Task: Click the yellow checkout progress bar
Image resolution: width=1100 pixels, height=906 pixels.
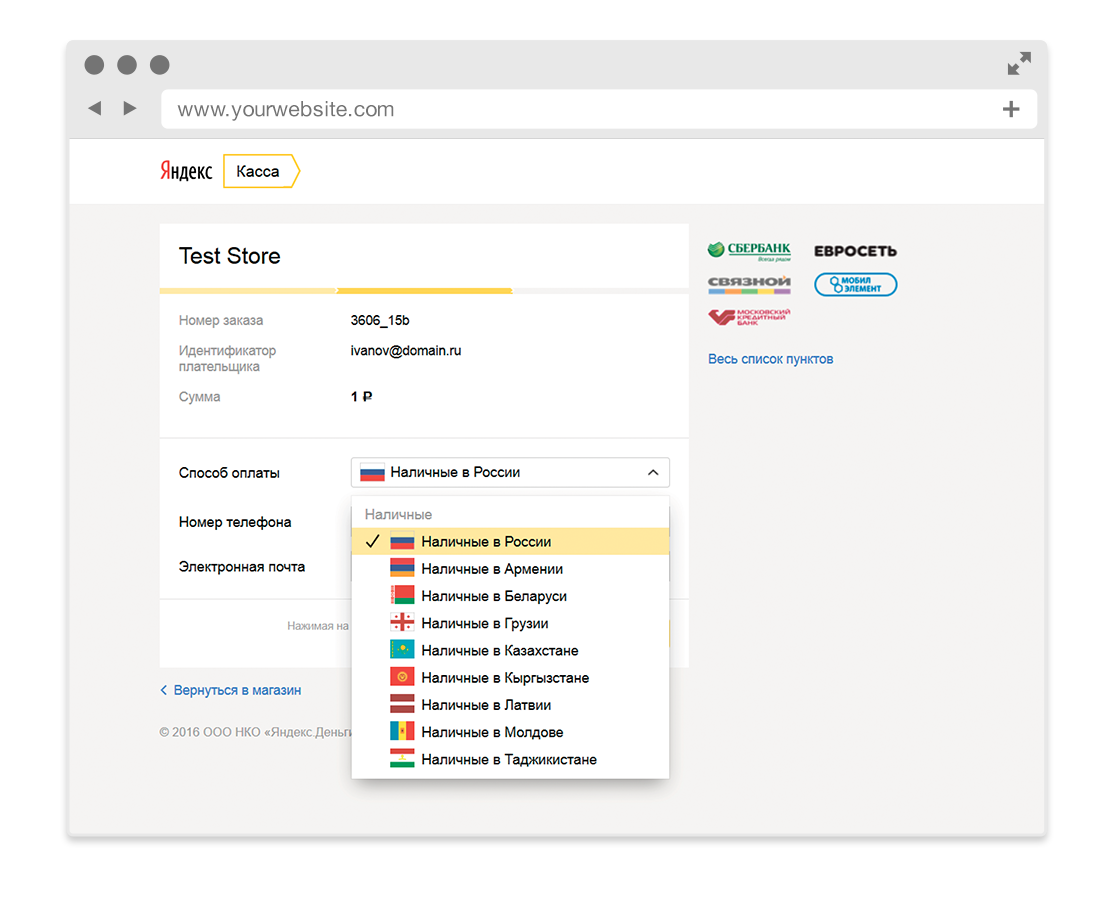Action: 424,291
